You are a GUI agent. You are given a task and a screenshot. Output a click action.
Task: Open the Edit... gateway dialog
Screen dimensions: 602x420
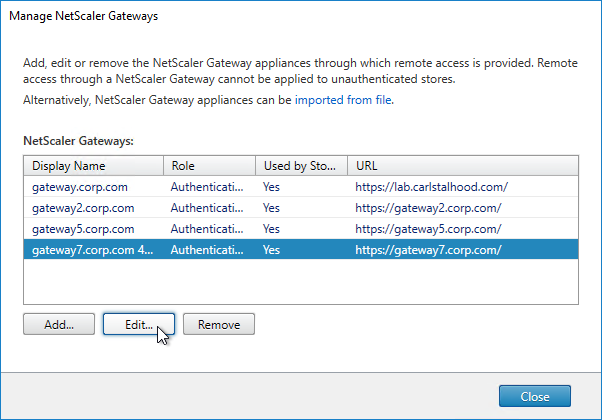(139, 325)
